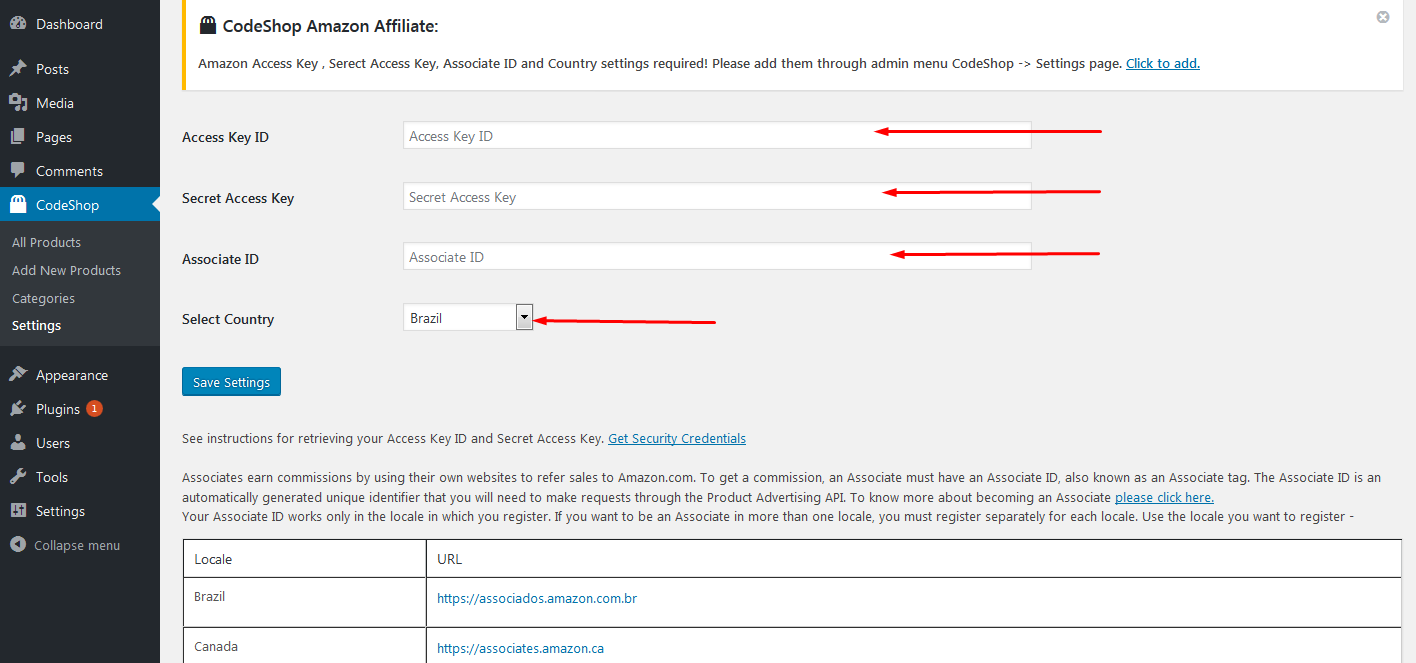Click the Appearance paintbrush icon
Viewport: 1416px width, 663px height.
(x=18, y=375)
